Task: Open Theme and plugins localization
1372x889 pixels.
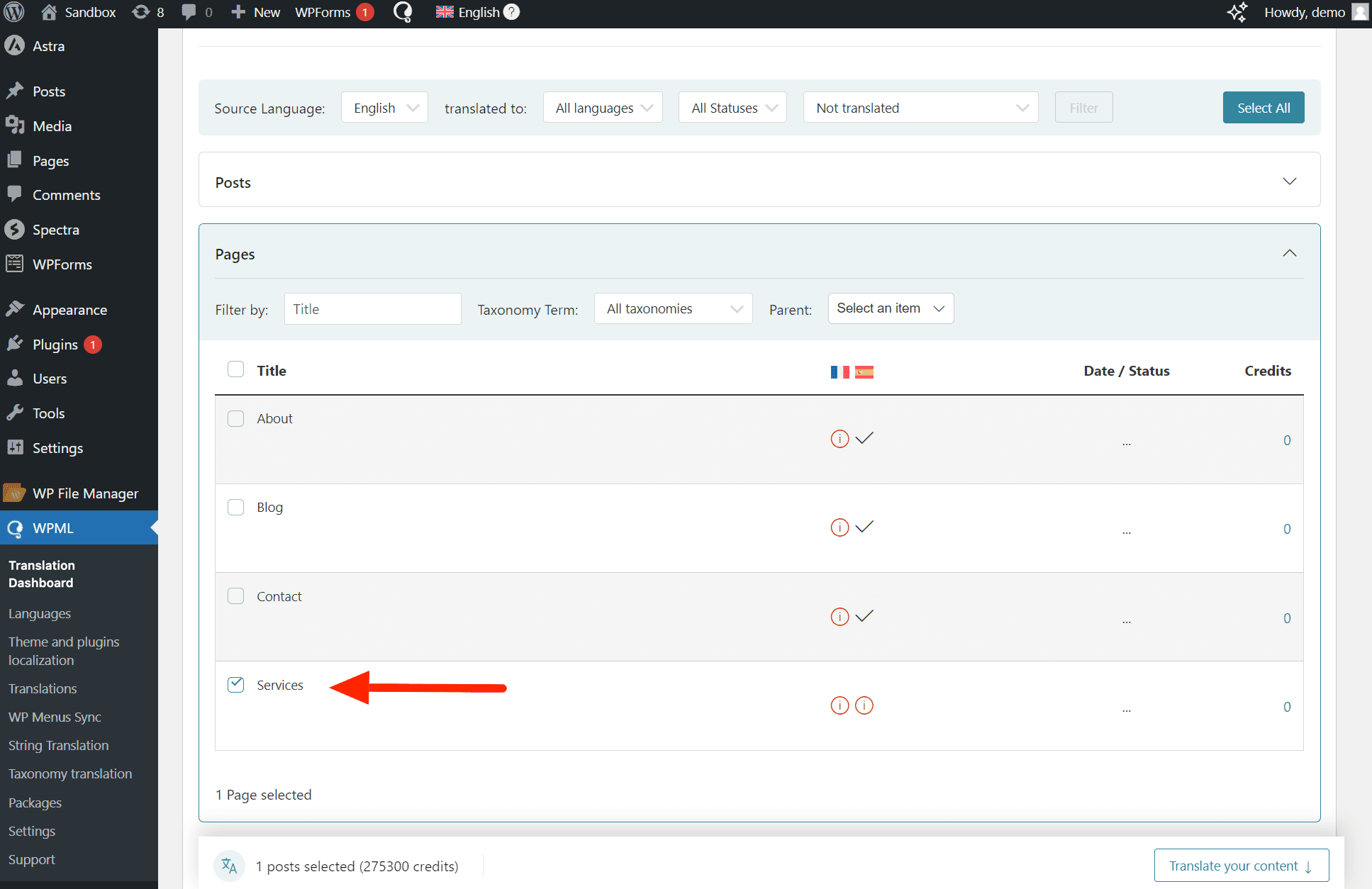Action: click(x=64, y=651)
